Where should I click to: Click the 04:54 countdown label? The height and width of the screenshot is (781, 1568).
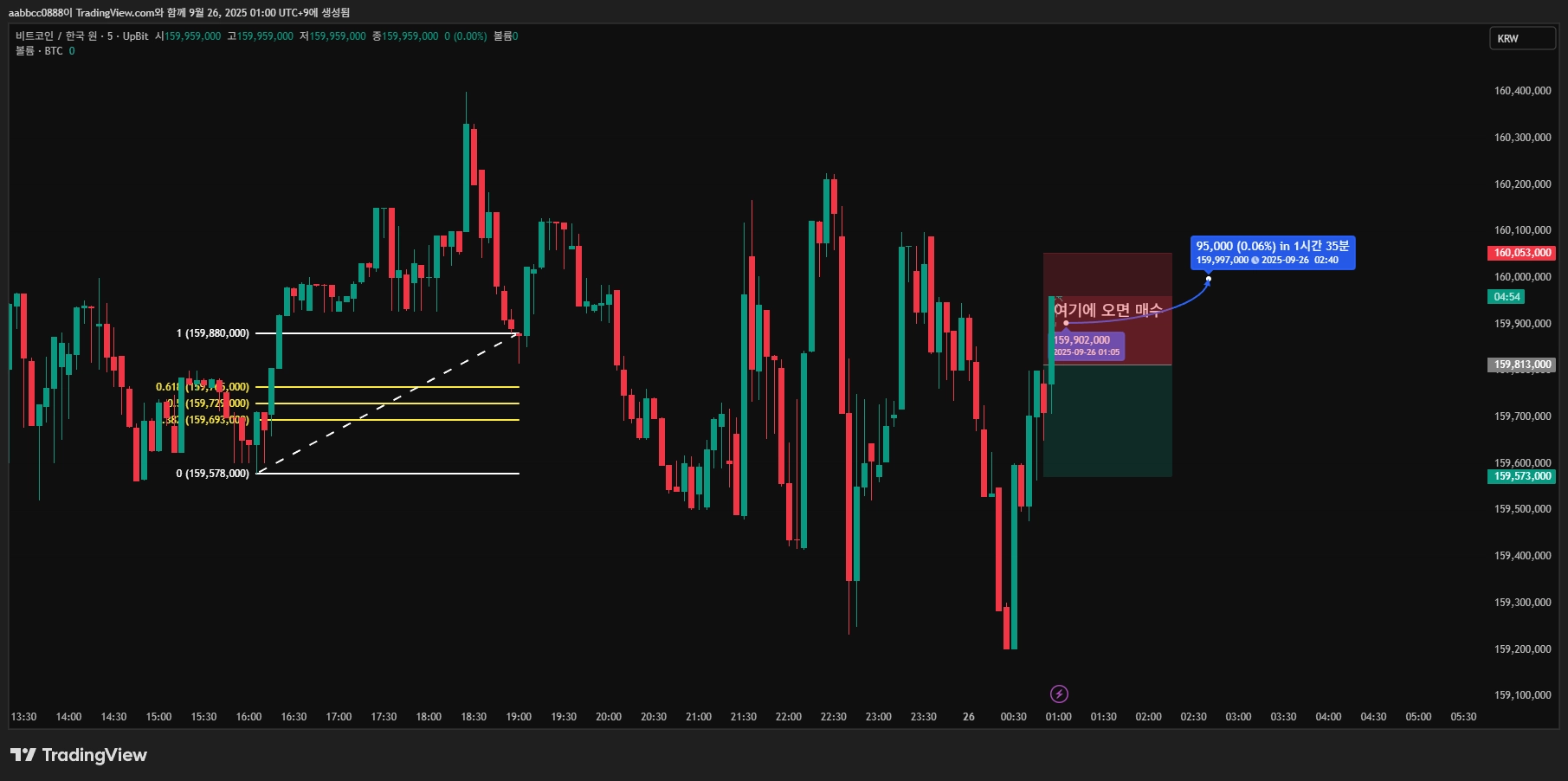click(1507, 297)
